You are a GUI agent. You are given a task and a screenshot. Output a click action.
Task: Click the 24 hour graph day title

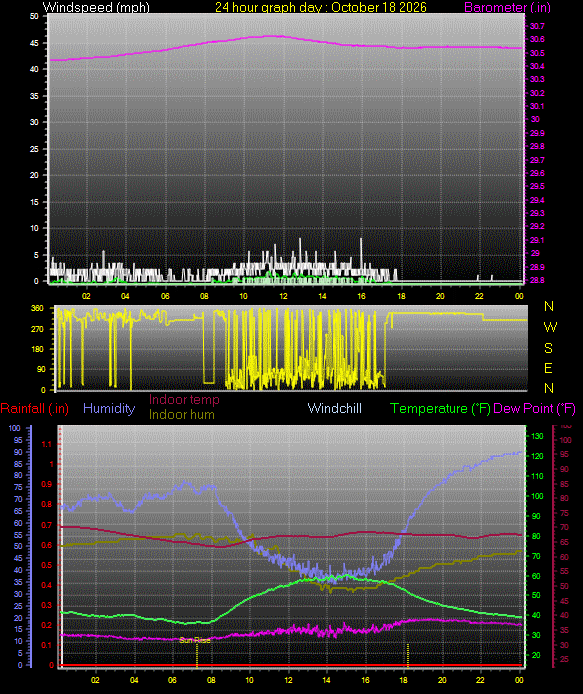coord(320,7)
